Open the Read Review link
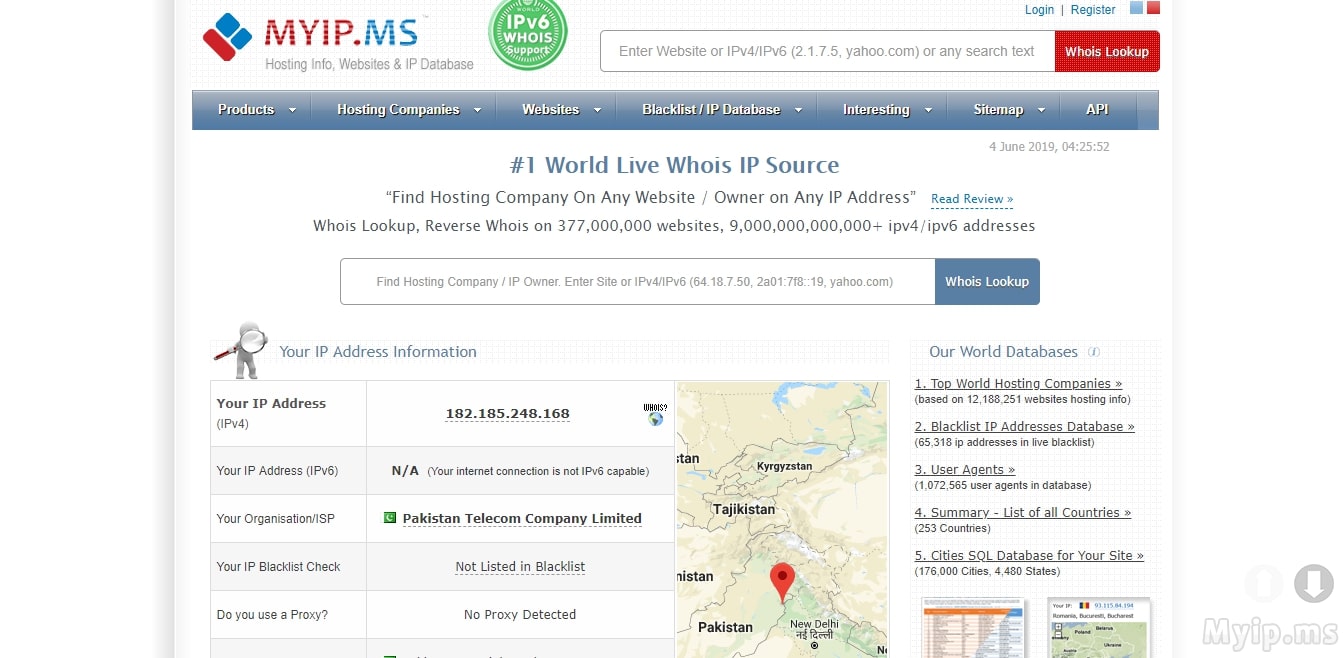The image size is (1343, 658). [x=972, y=199]
